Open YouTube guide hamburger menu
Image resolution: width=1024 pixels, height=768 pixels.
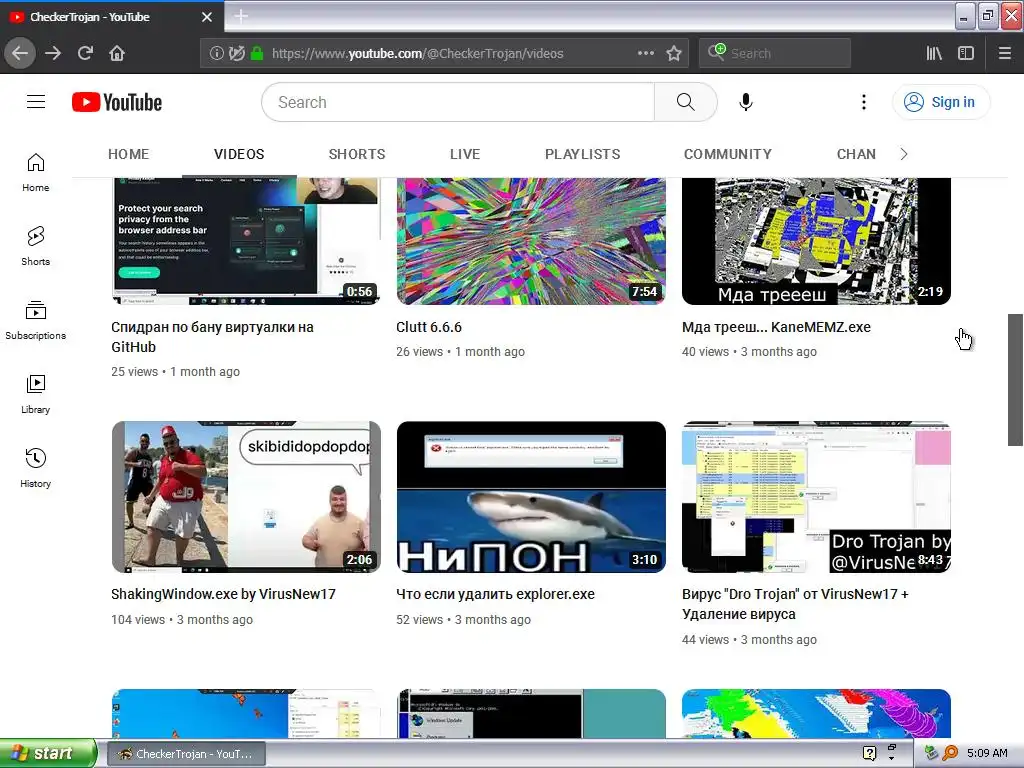point(36,102)
